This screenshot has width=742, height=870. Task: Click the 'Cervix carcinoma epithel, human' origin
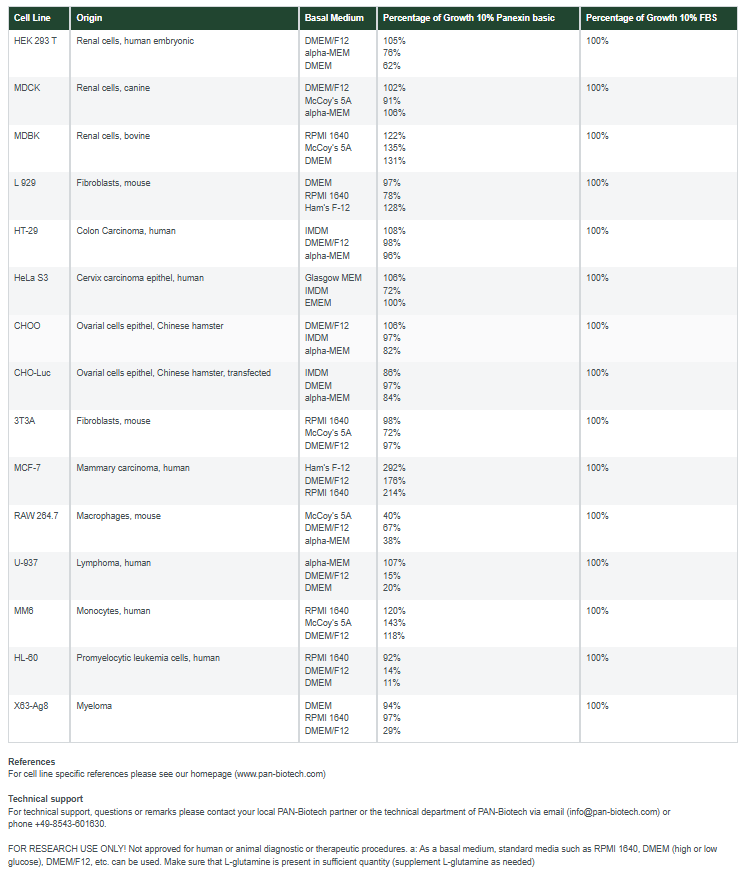pyautogui.click(x=140, y=278)
